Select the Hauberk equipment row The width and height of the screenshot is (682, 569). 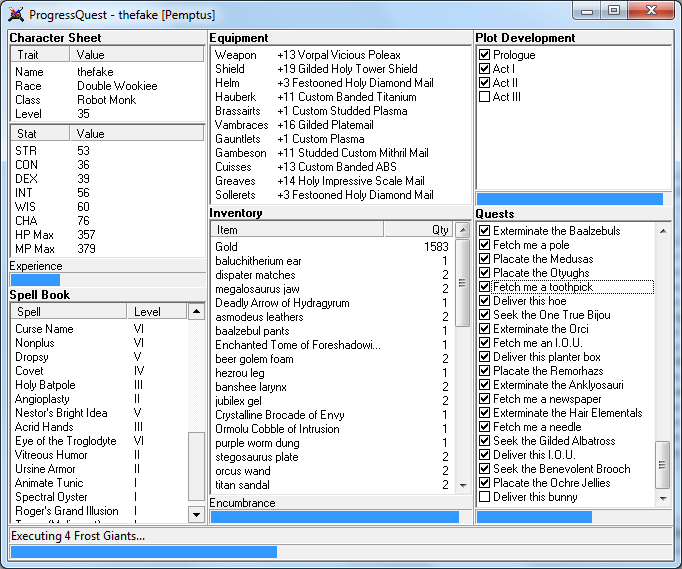(x=341, y=97)
